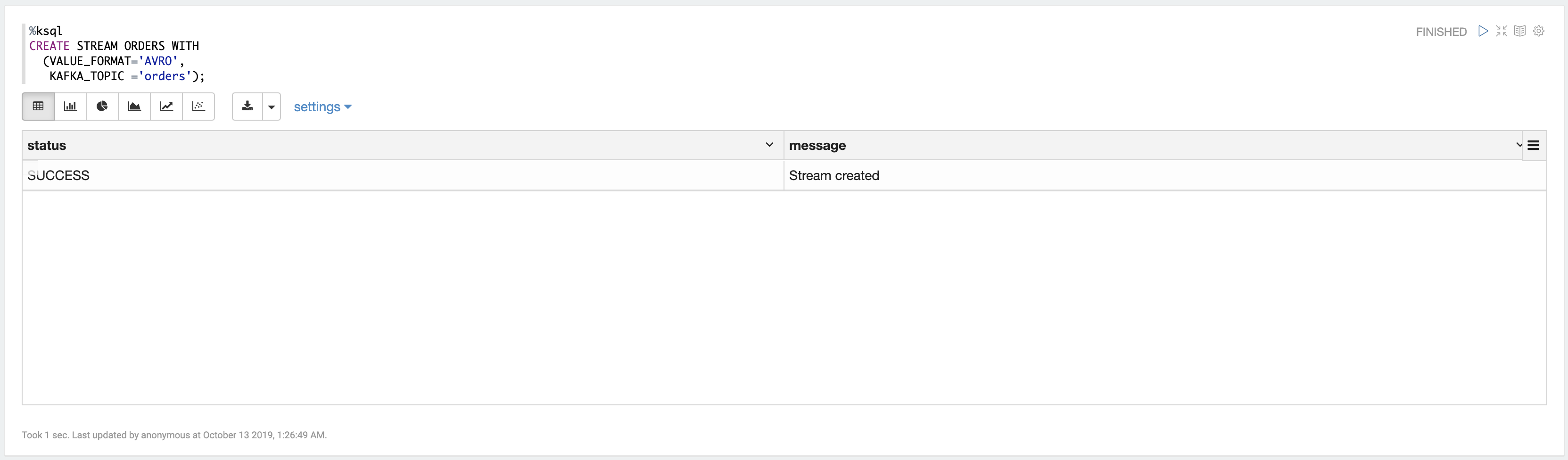Open the table grid hamburger menu
The image size is (1568, 460).
(1533, 146)
